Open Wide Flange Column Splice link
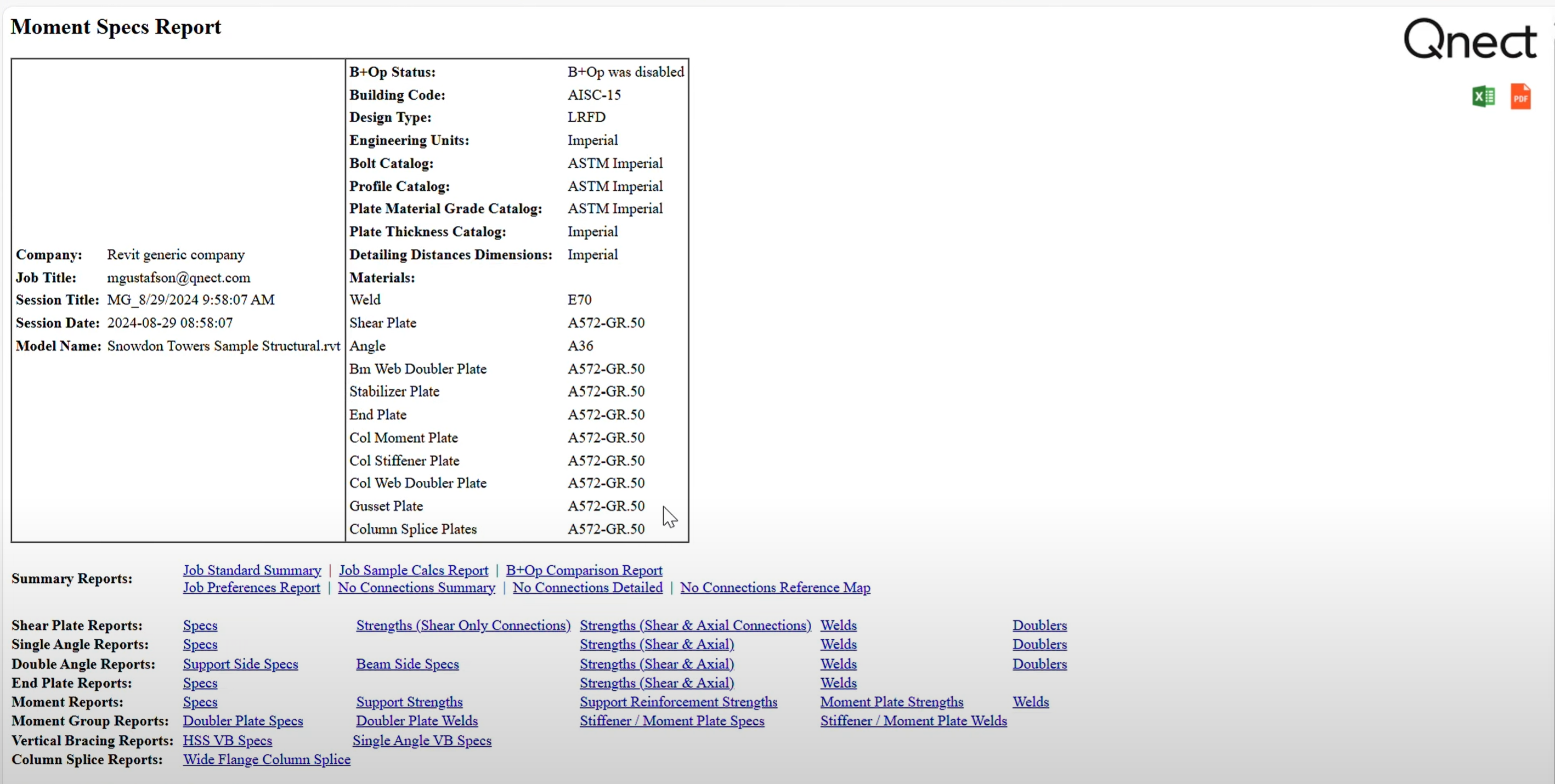Screen dimensions: 1555x784 [x=266, y=760]
